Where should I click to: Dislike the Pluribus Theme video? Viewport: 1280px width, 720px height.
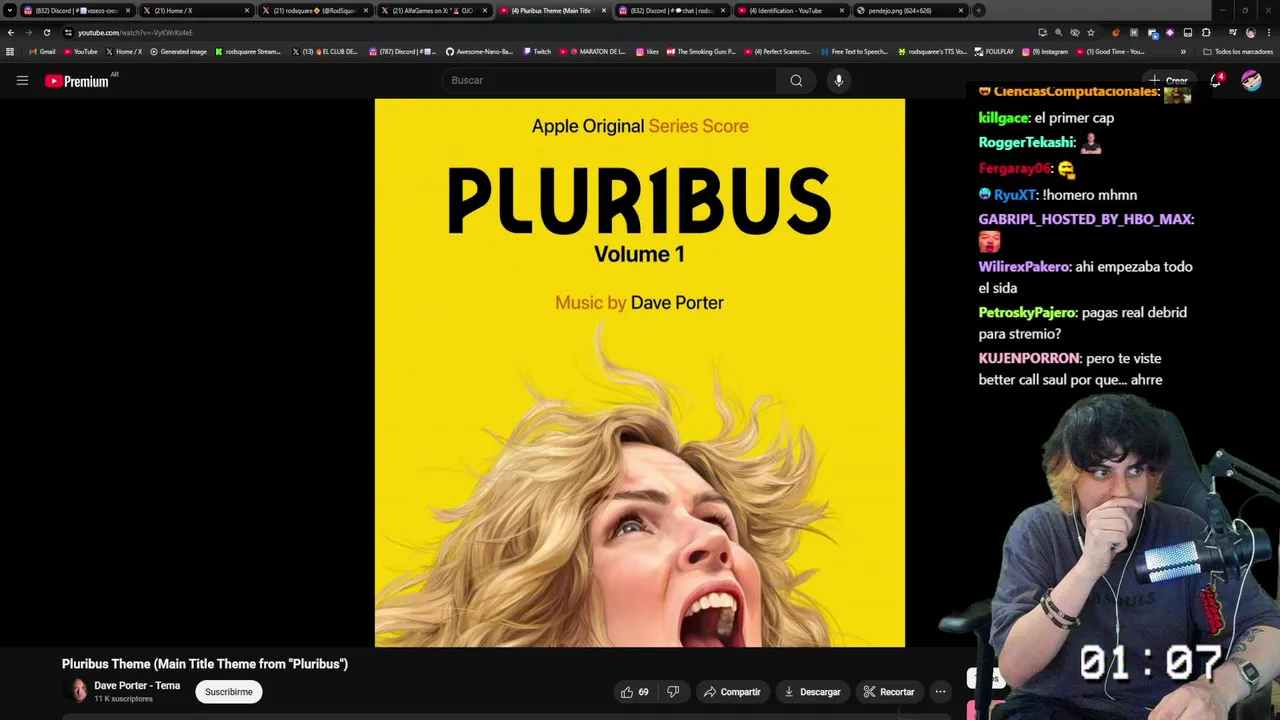click(x=673, y=692)
